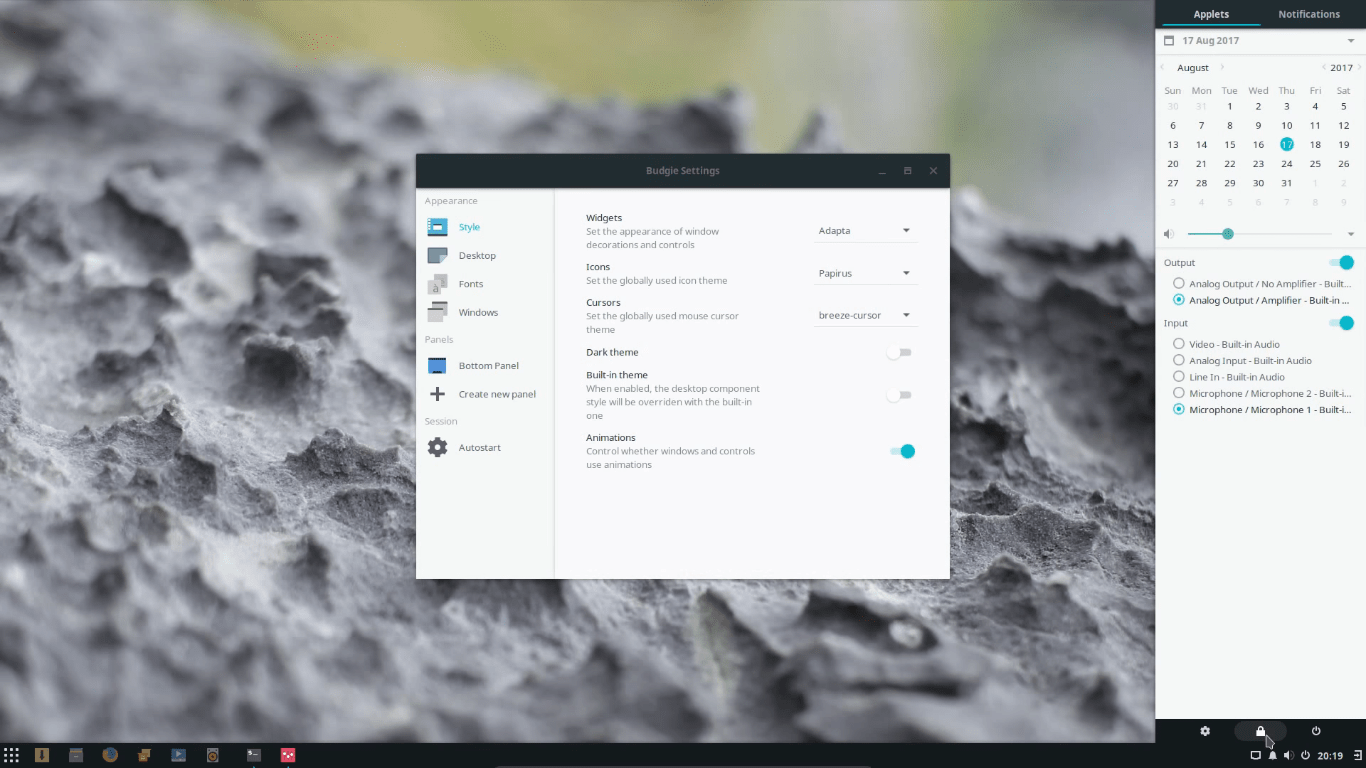This screenshot has width=1366, height=768.
Task: Click Create new panel
Action: point(485,394)
